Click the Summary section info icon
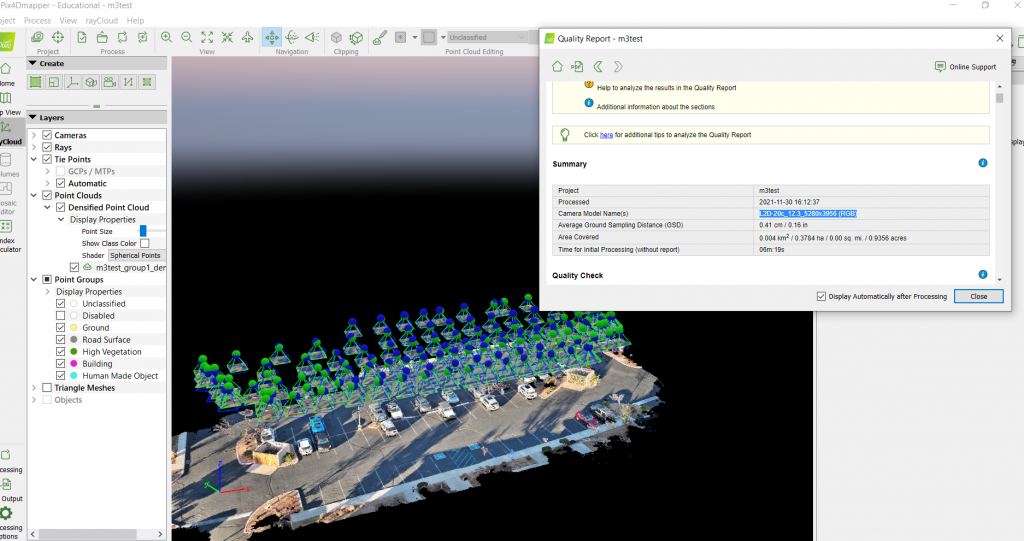The width and height of the screenshot is (1024, 541). (x=983, y=163)
